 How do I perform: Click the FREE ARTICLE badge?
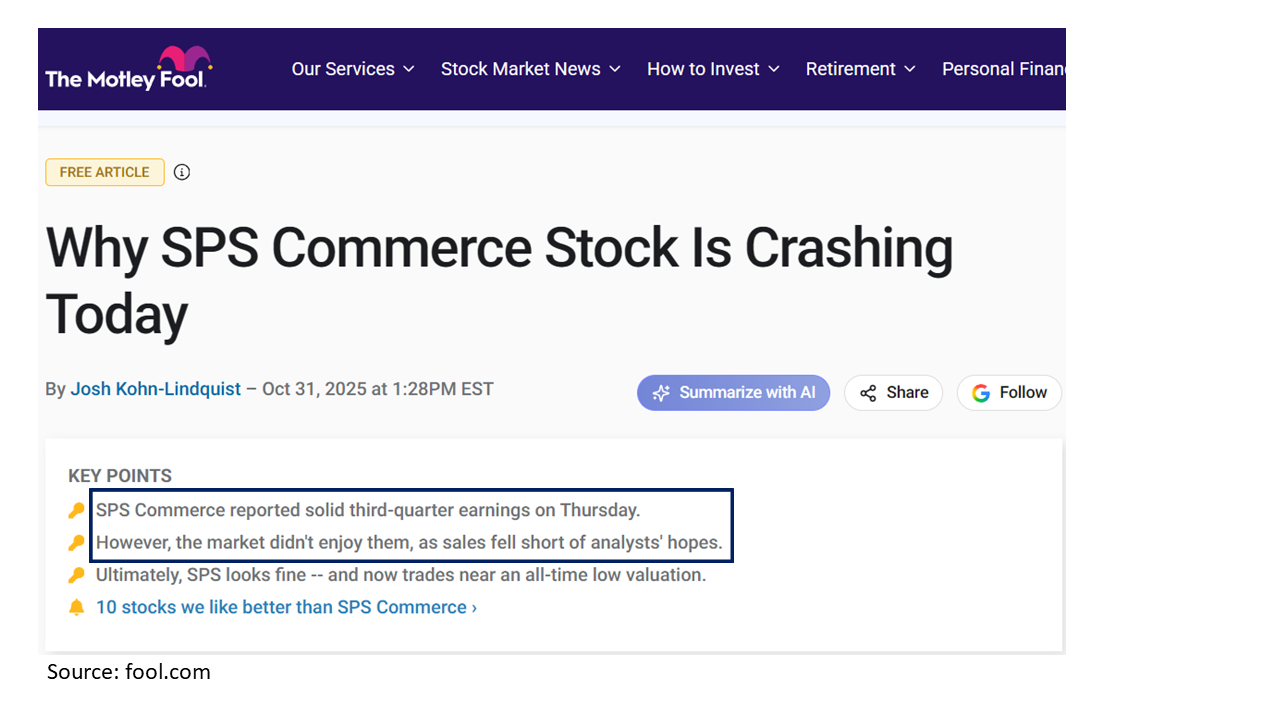104,172
